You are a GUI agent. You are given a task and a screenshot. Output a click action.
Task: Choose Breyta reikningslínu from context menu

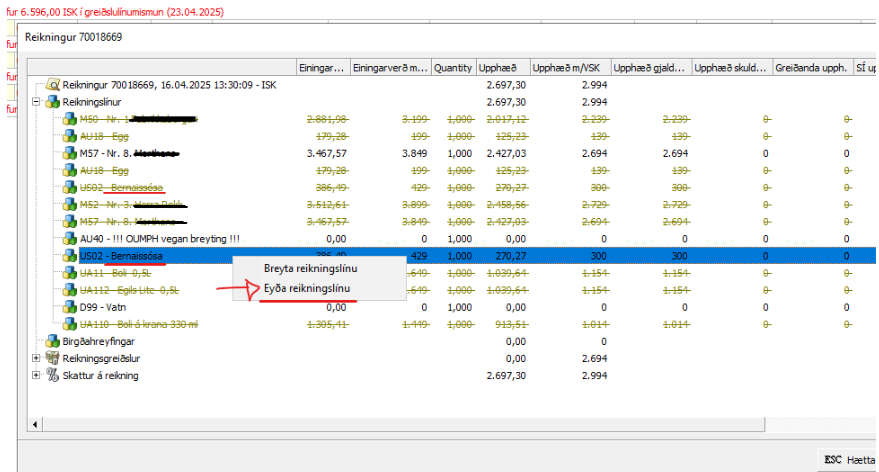(x=310, y=268)
